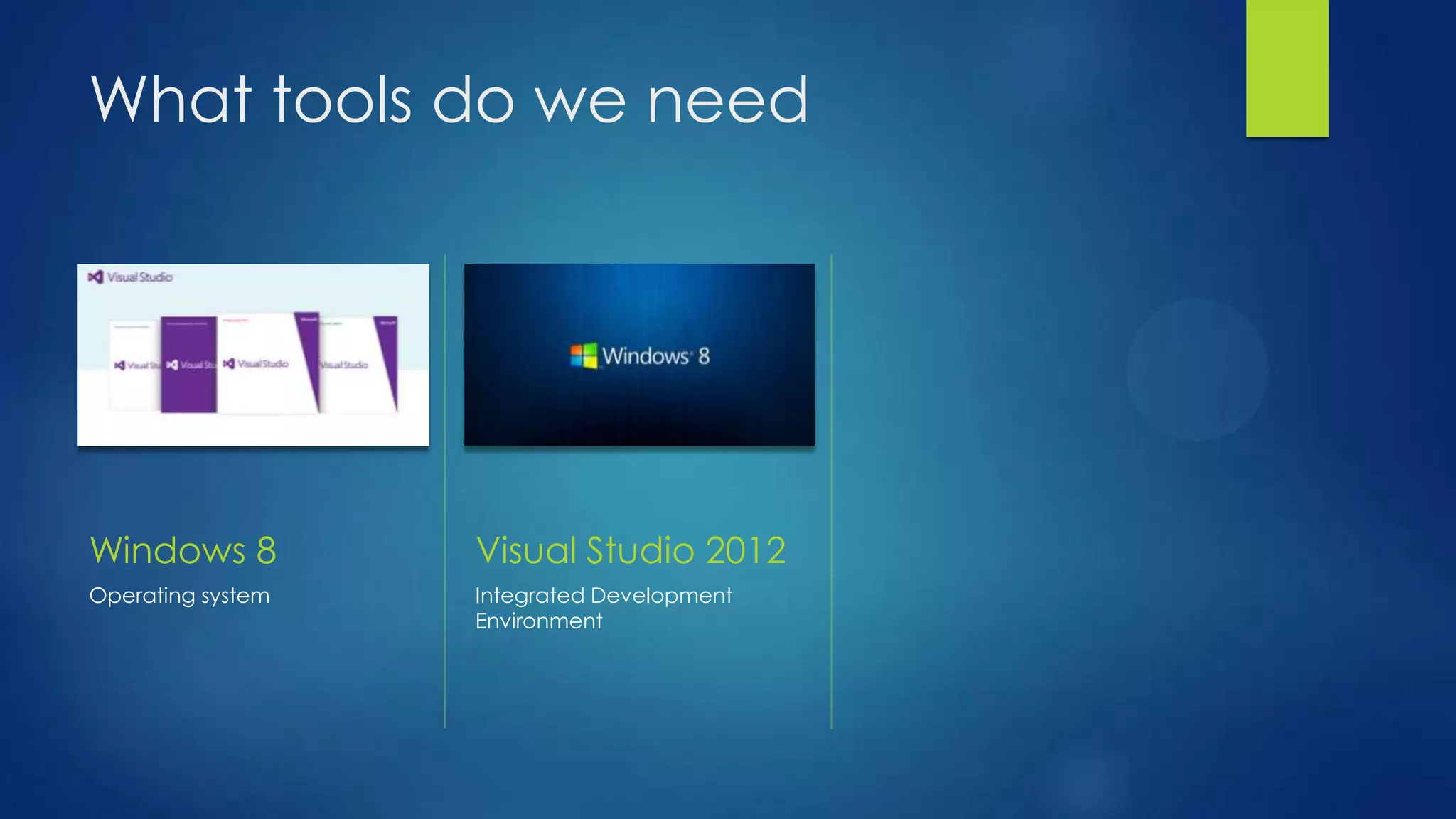Click "Integrated Development" caption line

[603, 595]
